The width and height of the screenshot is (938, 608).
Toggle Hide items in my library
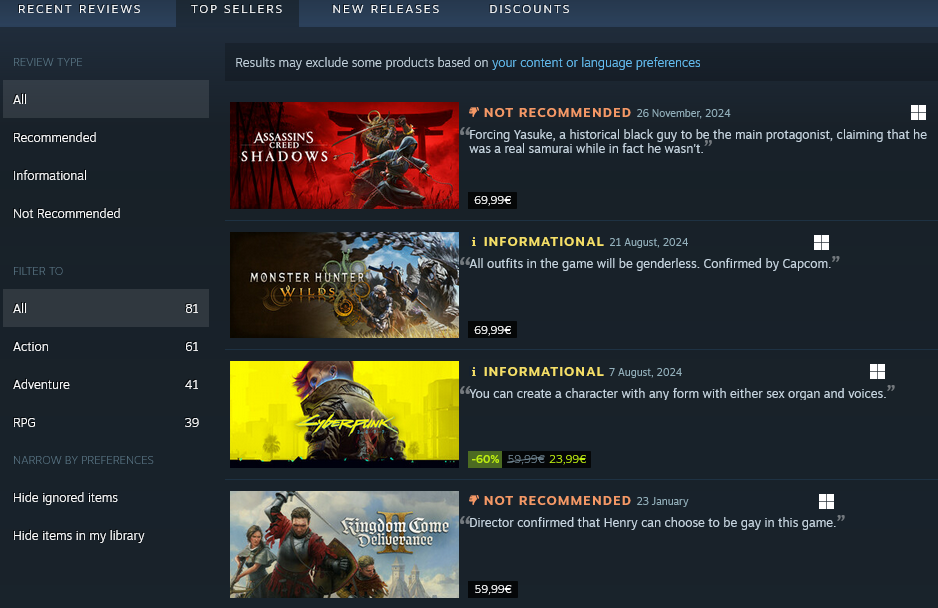point(106,536)
